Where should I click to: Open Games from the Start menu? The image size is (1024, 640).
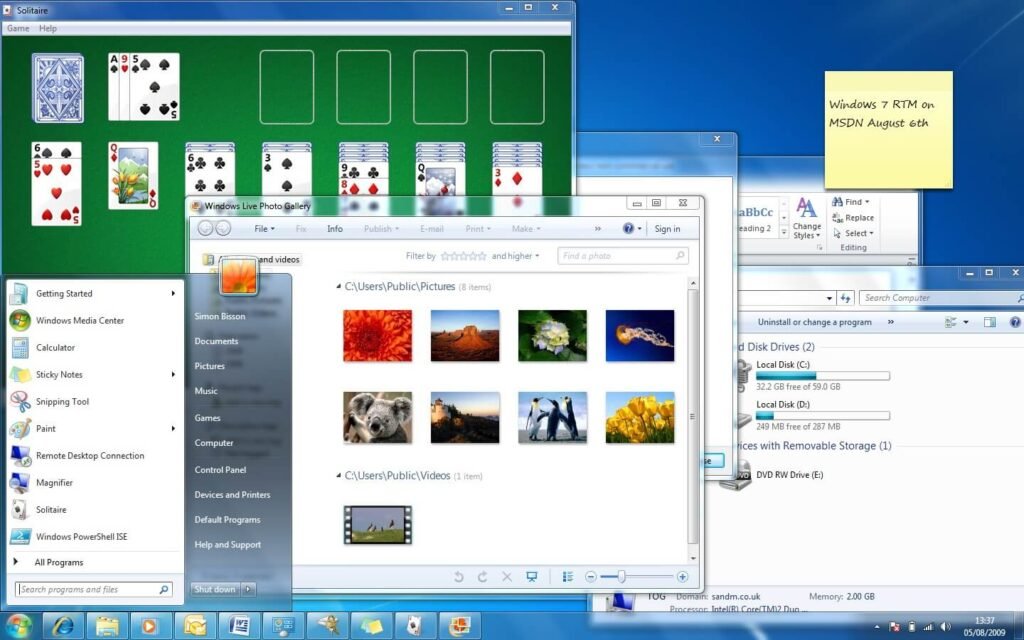(x=207, y=417)
